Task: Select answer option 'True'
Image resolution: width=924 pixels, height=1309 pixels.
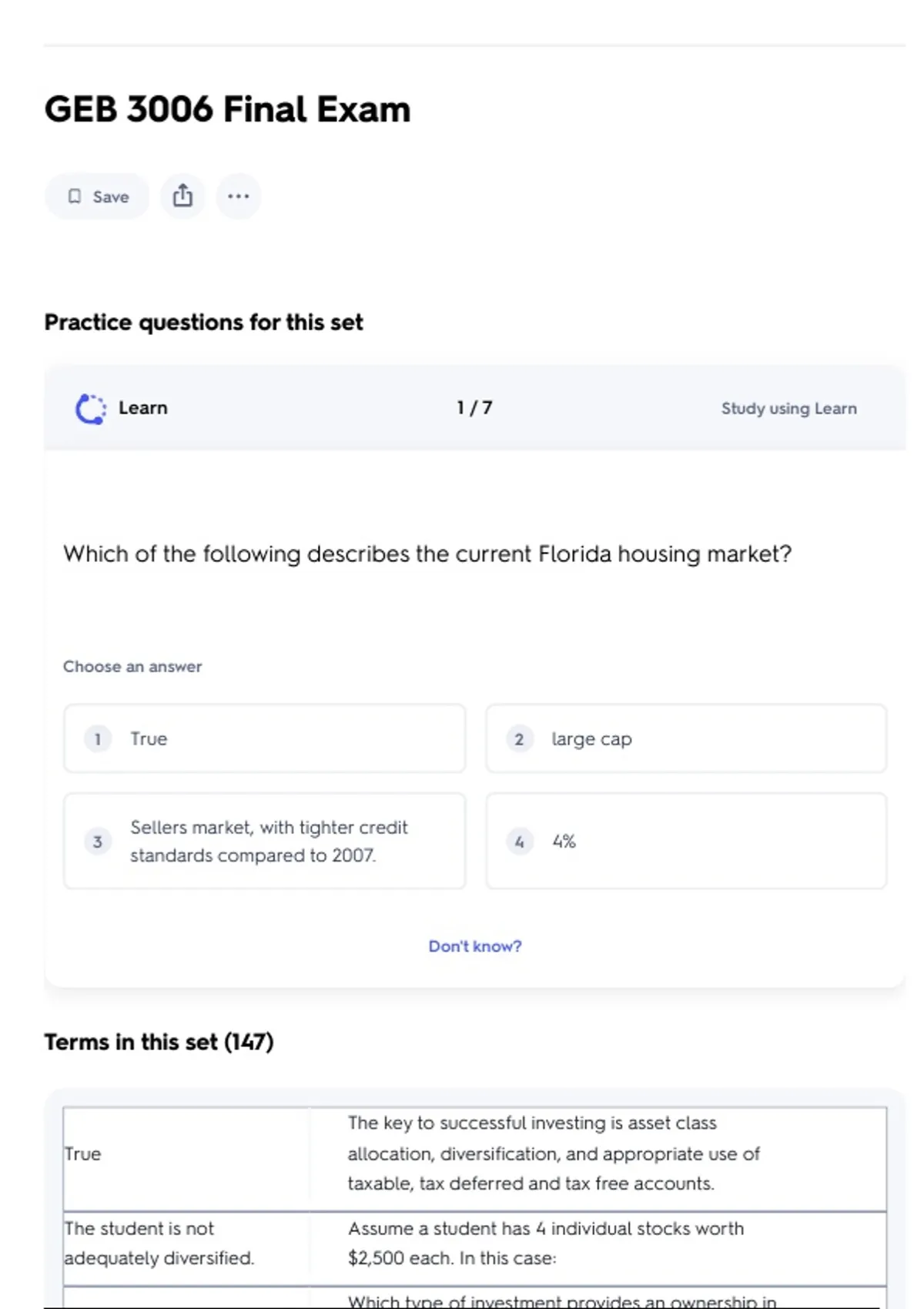Action: 264,738
